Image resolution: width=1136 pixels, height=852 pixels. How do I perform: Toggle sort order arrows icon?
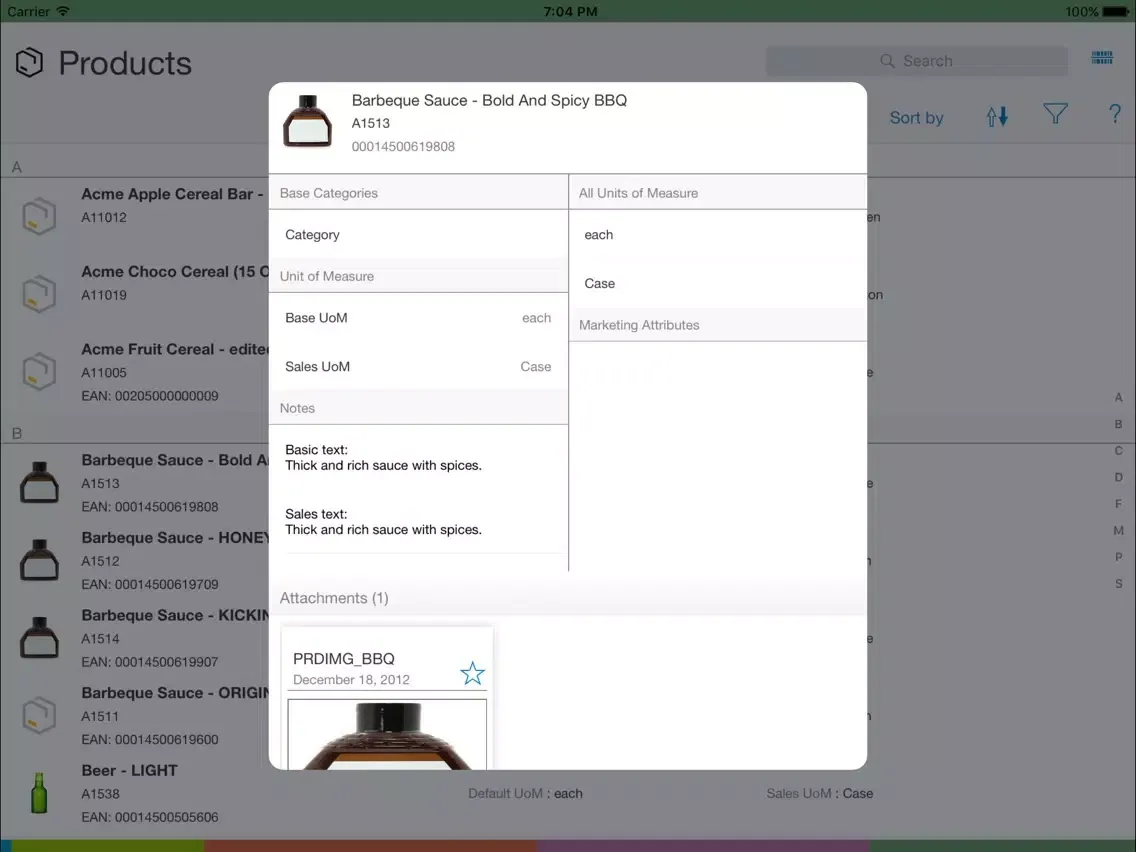pyautogui.click(x=997, y=116)
